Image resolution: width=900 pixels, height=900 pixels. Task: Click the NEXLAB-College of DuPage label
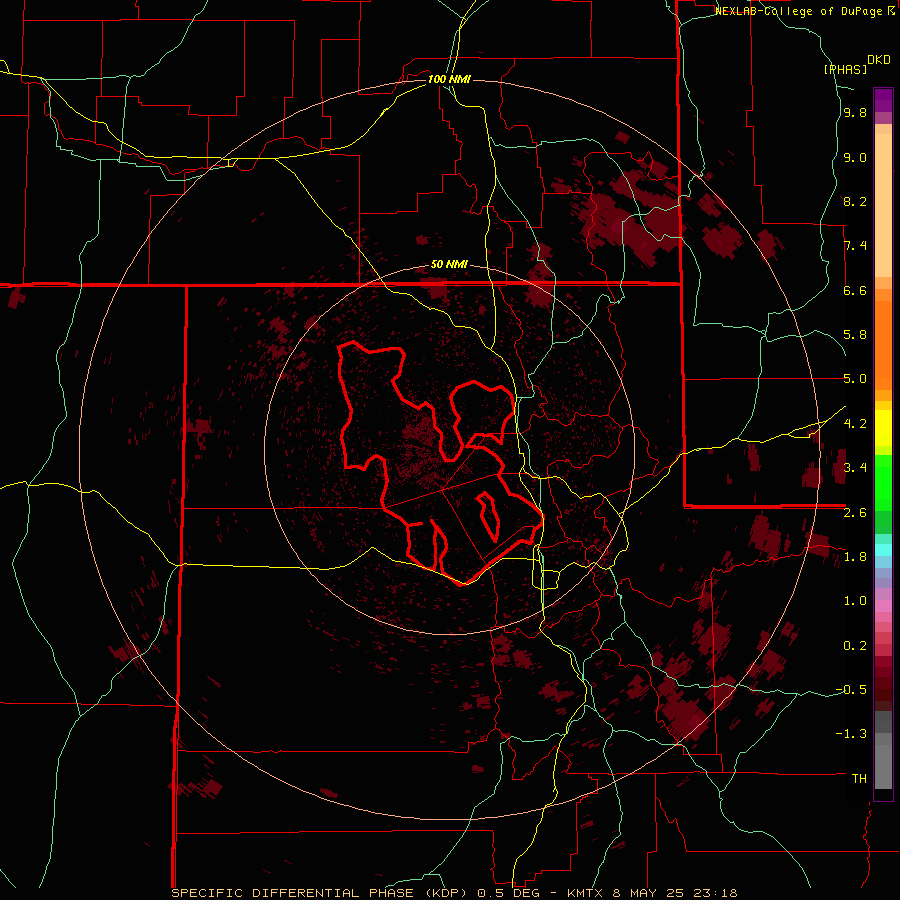pos(804,11)
